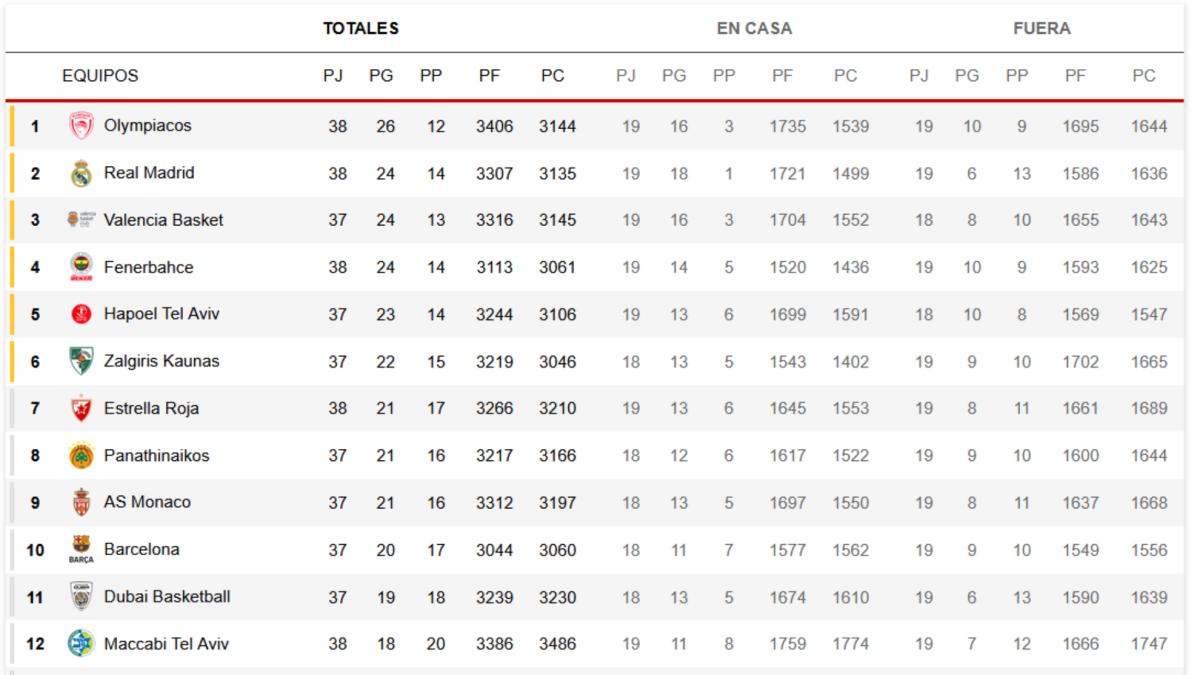Click the Panathinaikos clover logo

click(80, 456)
